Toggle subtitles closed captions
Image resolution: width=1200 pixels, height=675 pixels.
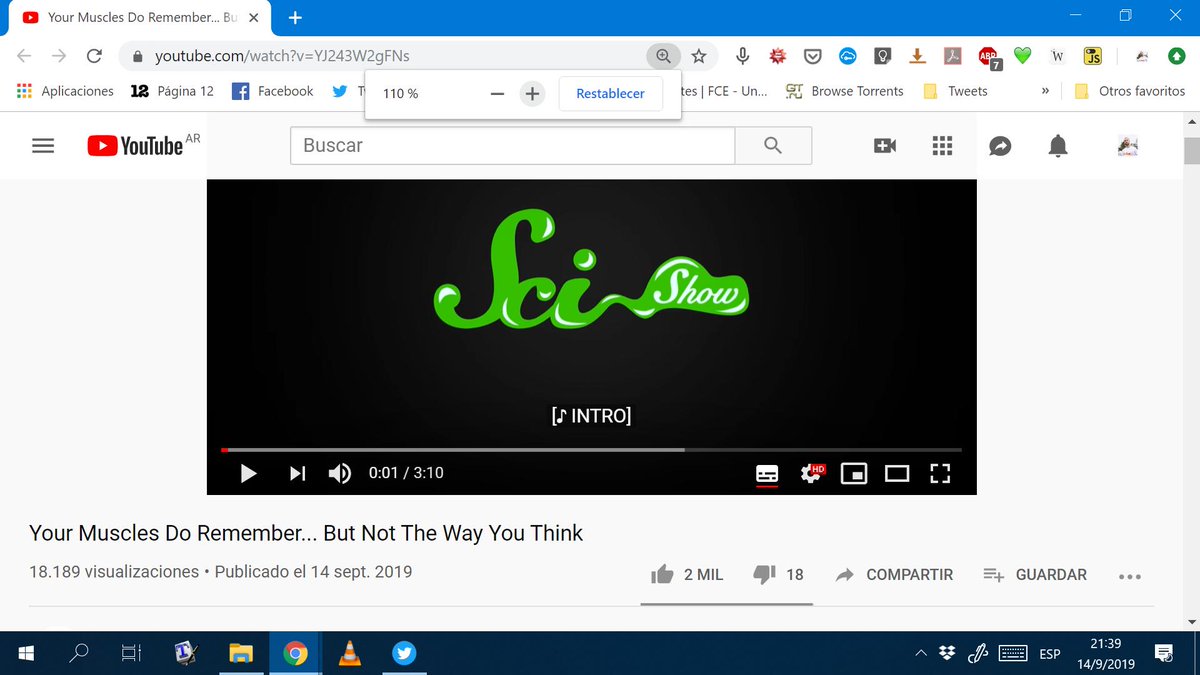pos(767,473)
